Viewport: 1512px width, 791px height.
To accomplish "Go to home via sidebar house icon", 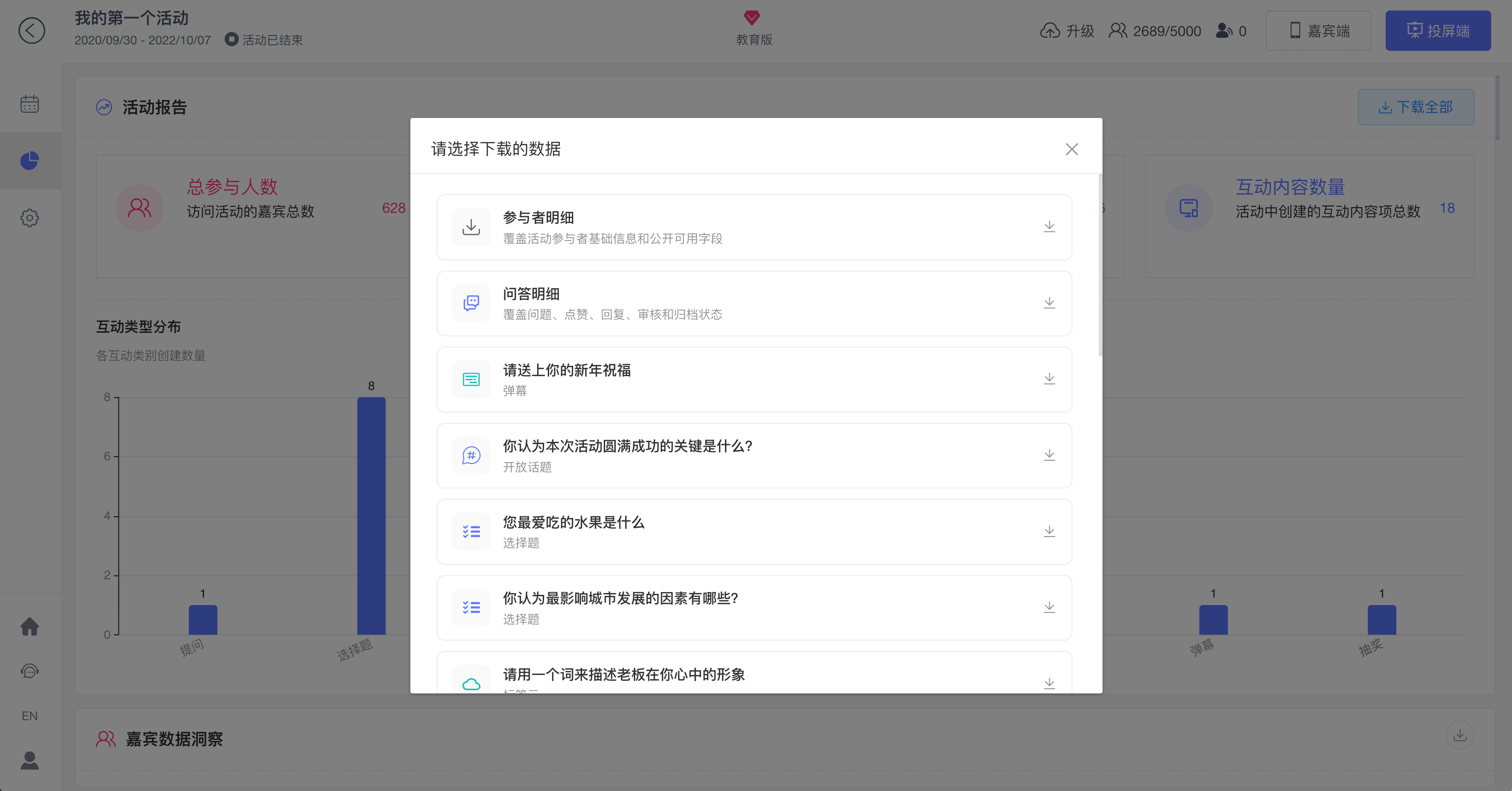I will [x=29, y=626].
